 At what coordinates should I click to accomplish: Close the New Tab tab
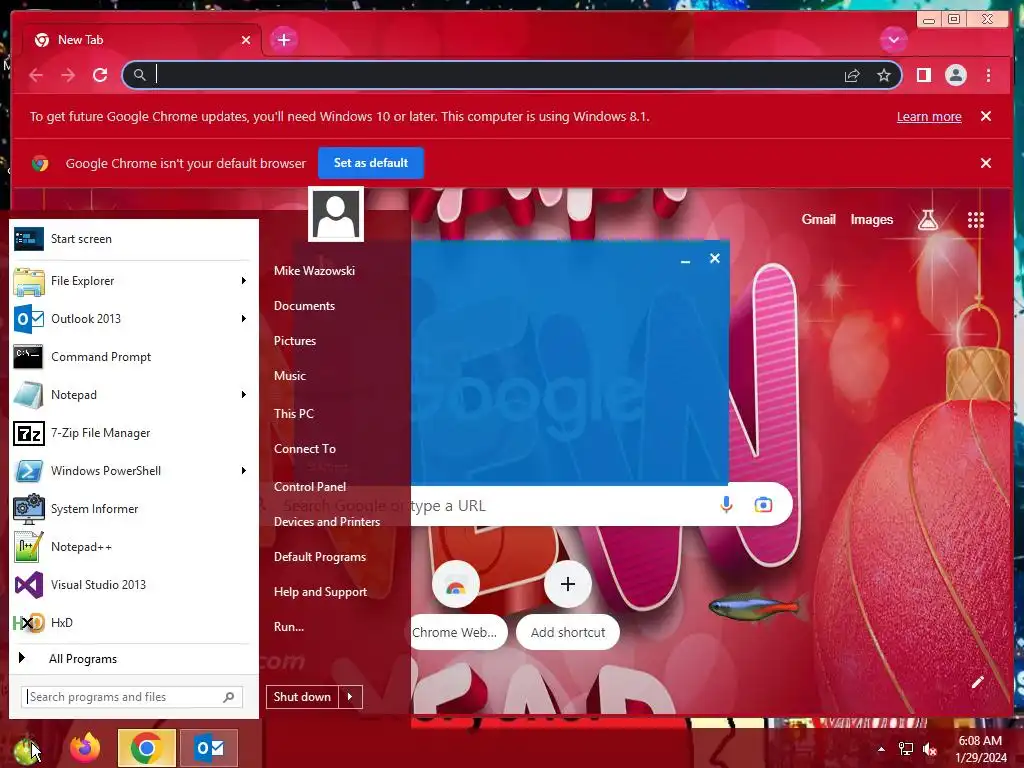[246, 40]
